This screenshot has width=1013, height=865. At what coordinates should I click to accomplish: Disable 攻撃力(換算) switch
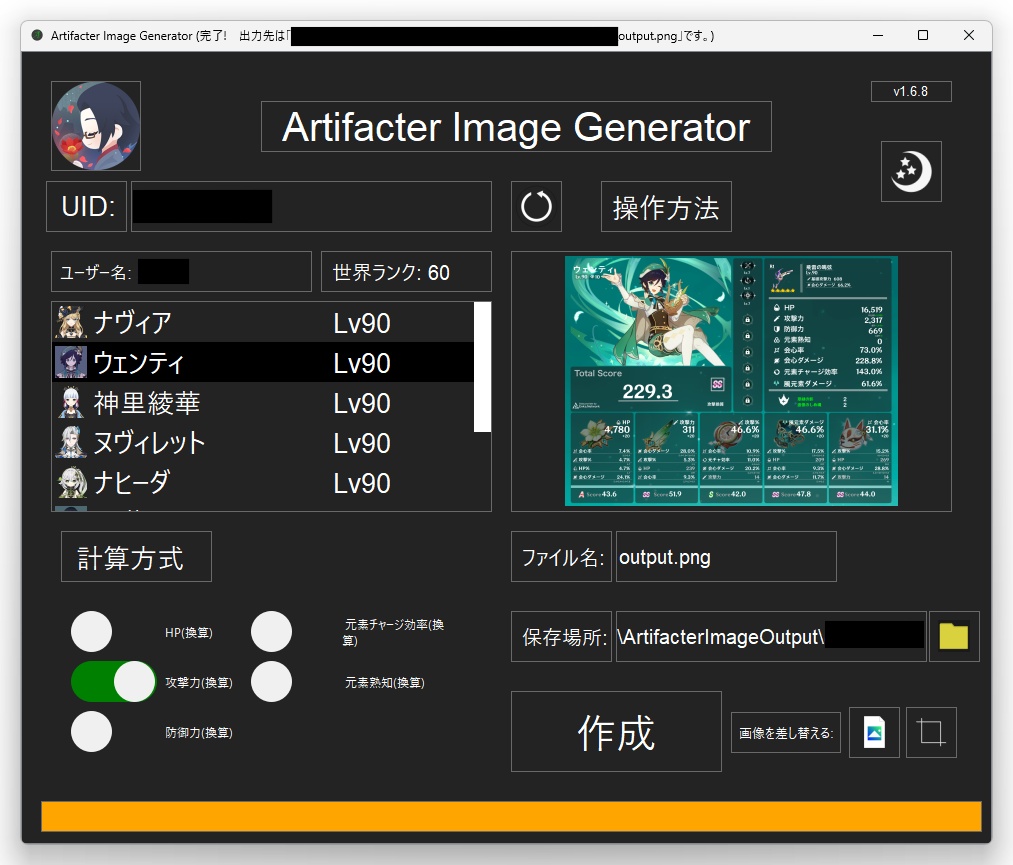tap(114, 682)
